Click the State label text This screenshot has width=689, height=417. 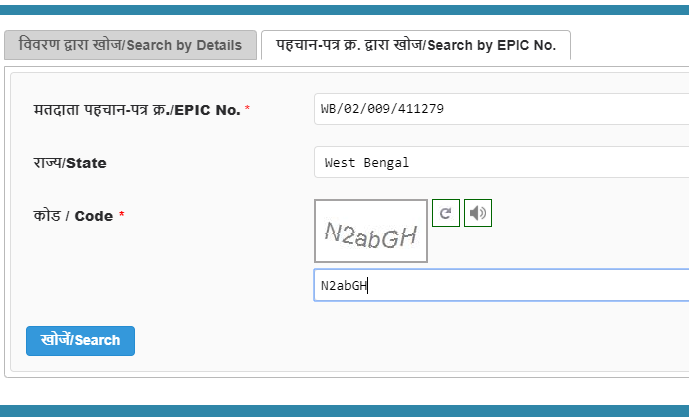[x=70, y=163]
